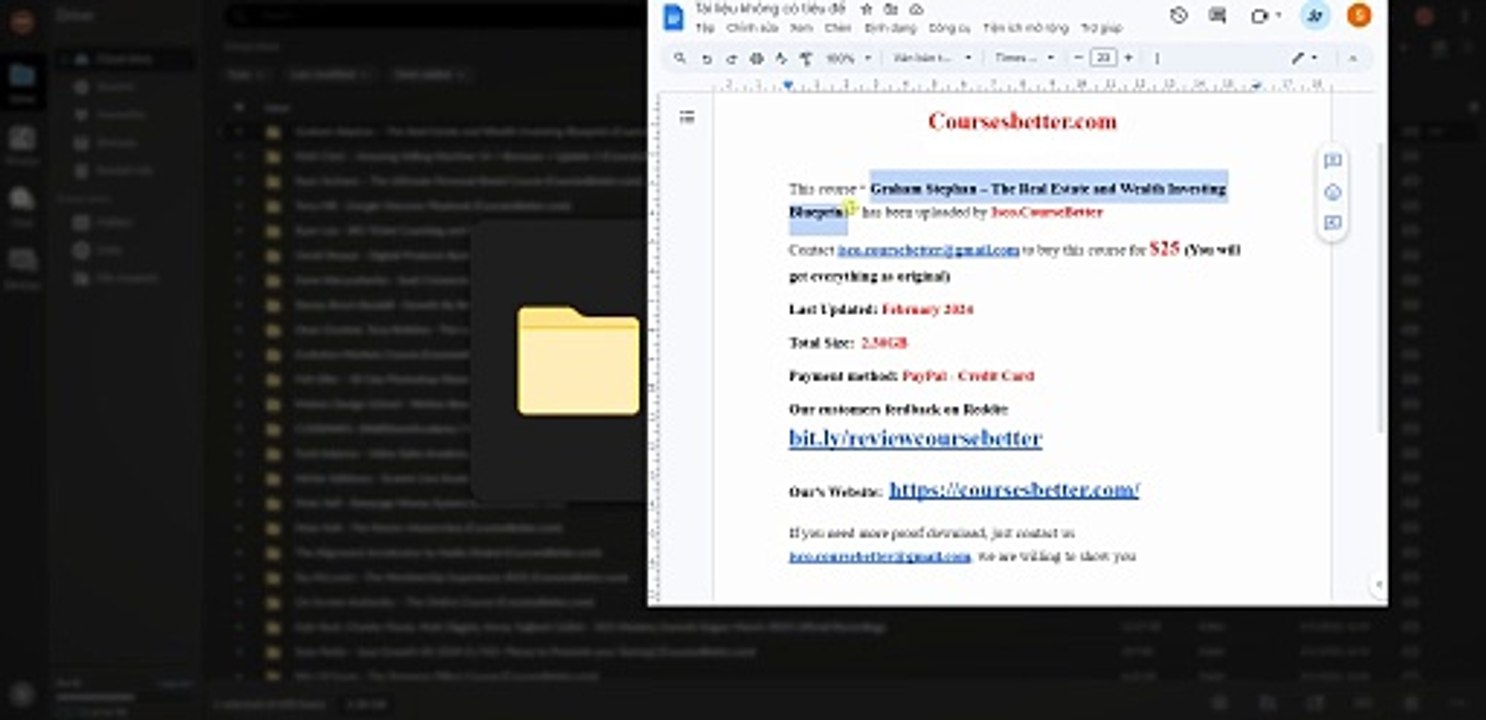Click the font size field showing 23
The width and height of the screenshot is (1486, 720).
point(1103,58)
